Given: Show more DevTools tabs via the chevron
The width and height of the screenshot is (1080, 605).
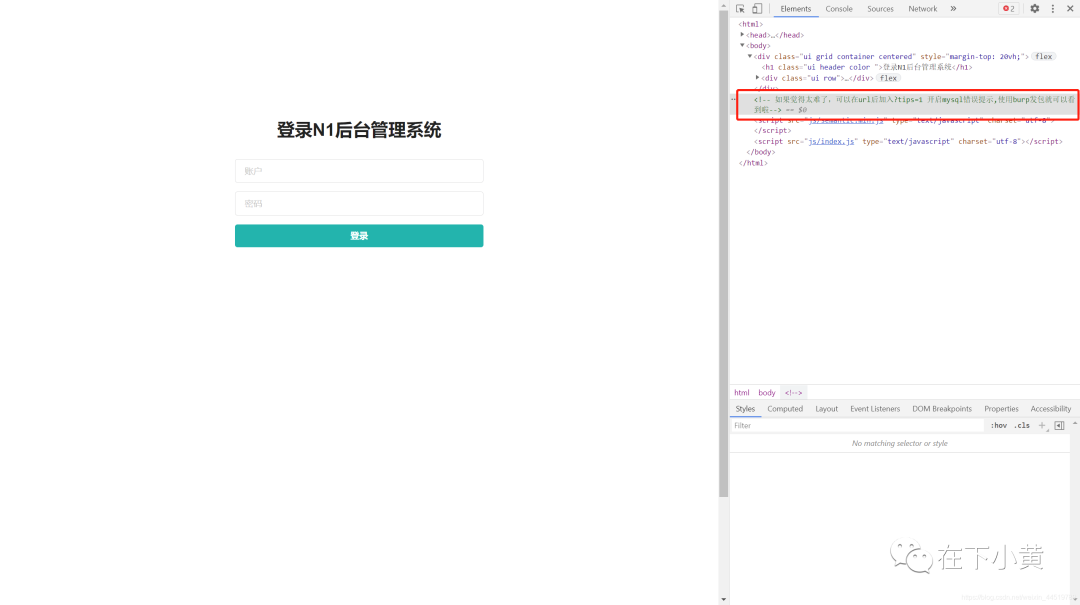Looking at the screenshot, I should tap(953, 9).
